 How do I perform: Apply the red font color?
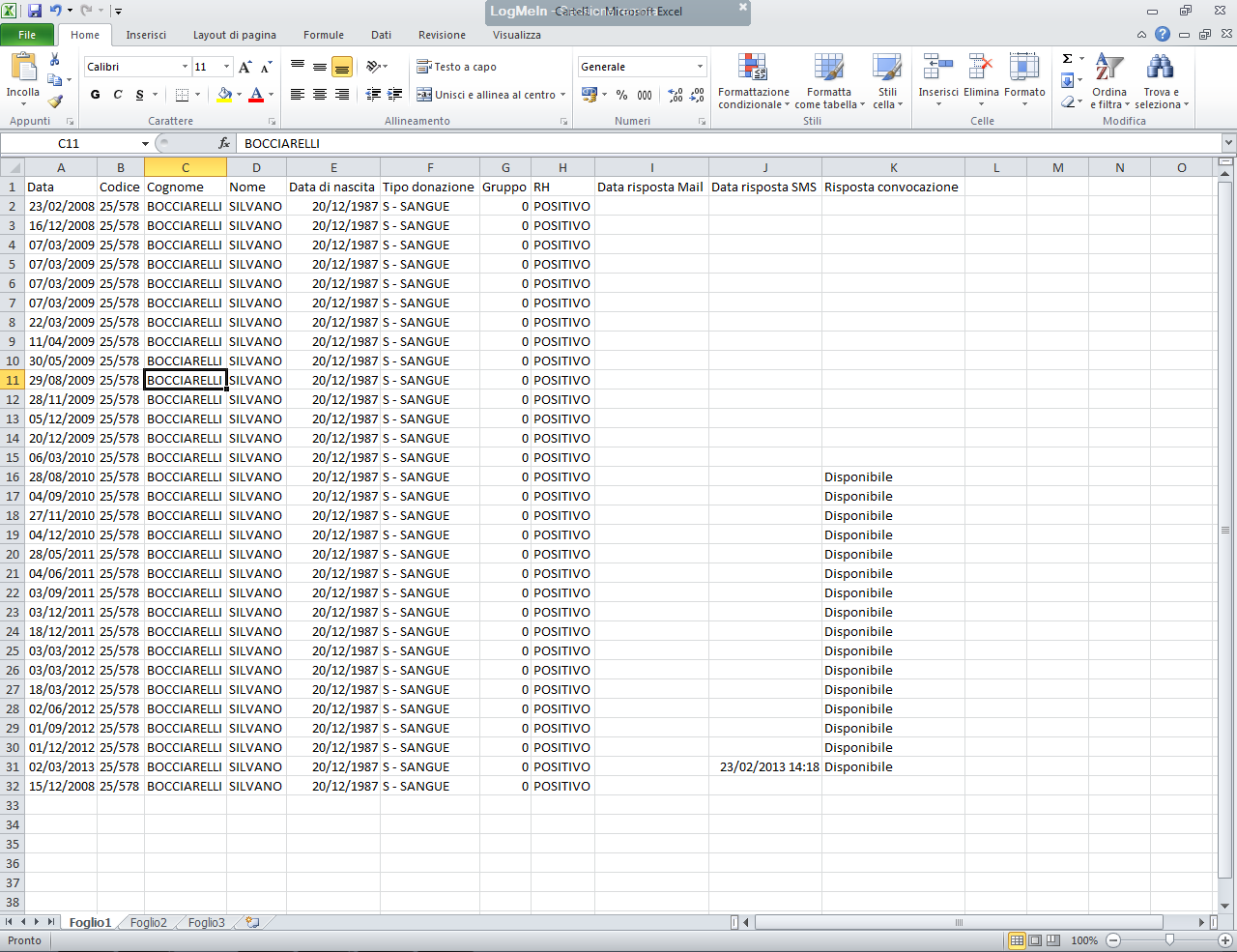click(256, 95)
